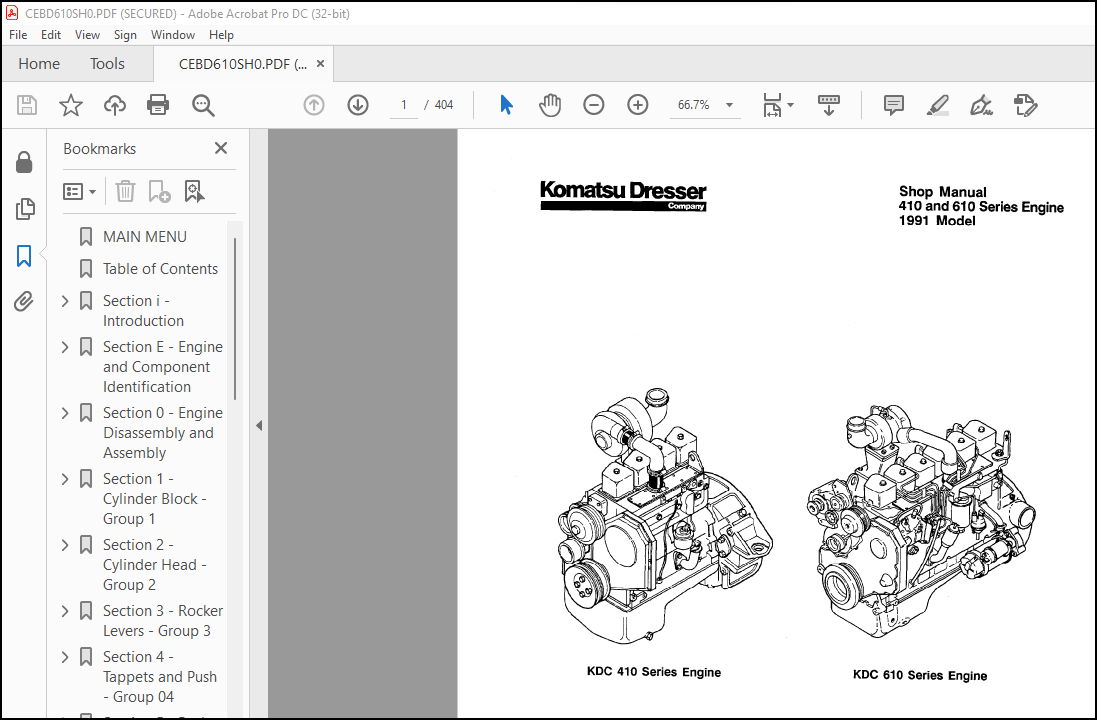Click the find current bookmark icon
The image size is (1097, 720).
tap(194, 191)
